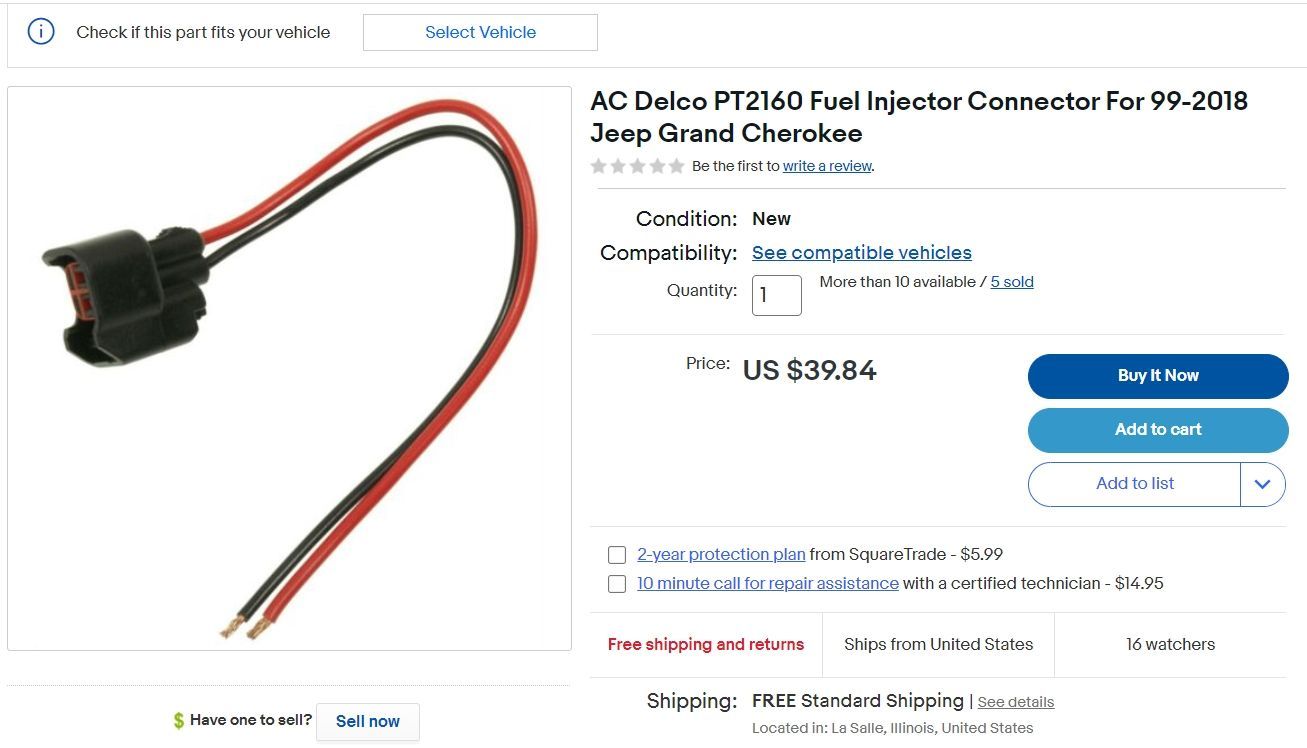
Task: Expand the Add to list dropdown arrow
Action: click(1262, 484)
